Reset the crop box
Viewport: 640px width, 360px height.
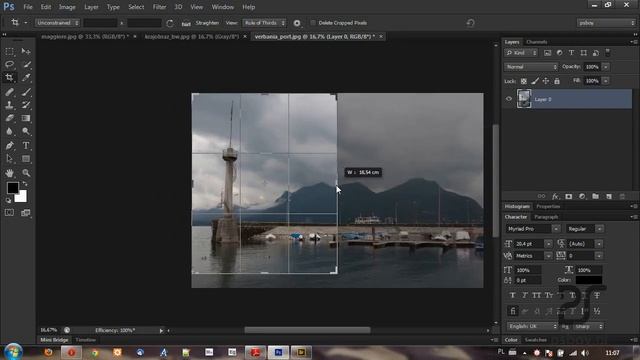[470, 23]
